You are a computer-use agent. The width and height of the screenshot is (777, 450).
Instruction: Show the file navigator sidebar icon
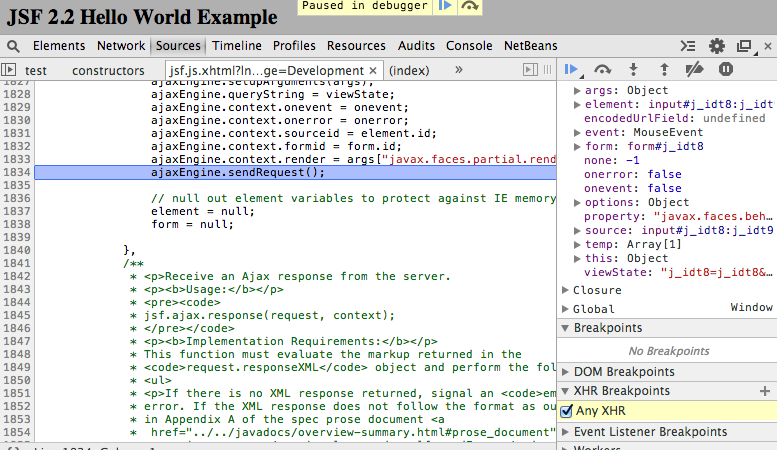click(9, 70)
